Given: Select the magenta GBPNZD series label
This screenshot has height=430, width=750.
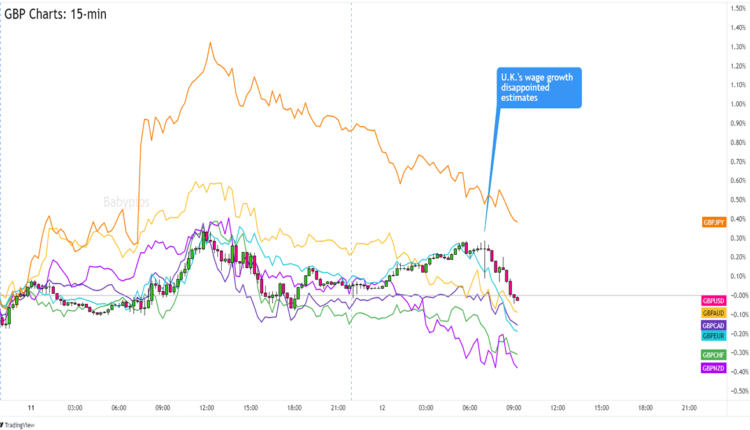Looking at the screenshot, I should click(714, 368).
